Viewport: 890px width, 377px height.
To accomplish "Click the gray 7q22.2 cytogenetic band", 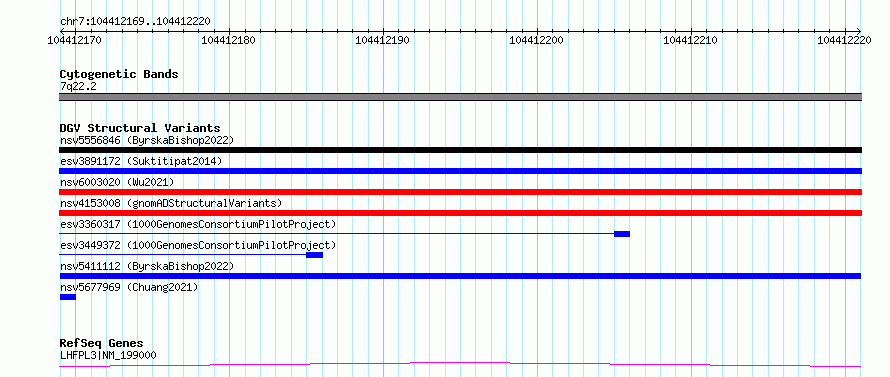I will 460,97.
